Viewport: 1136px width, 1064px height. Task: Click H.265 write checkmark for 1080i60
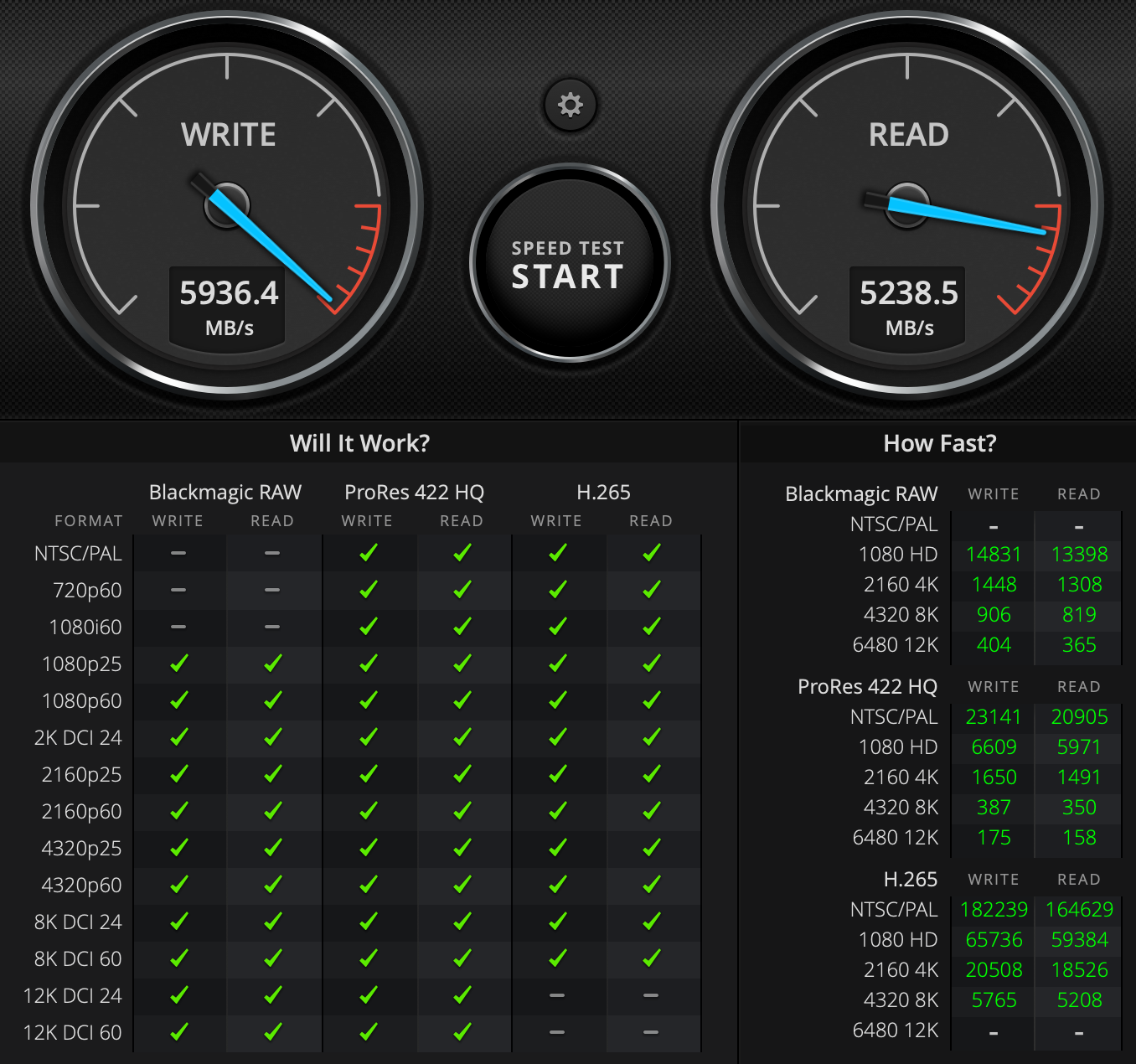tap(557, 627)
